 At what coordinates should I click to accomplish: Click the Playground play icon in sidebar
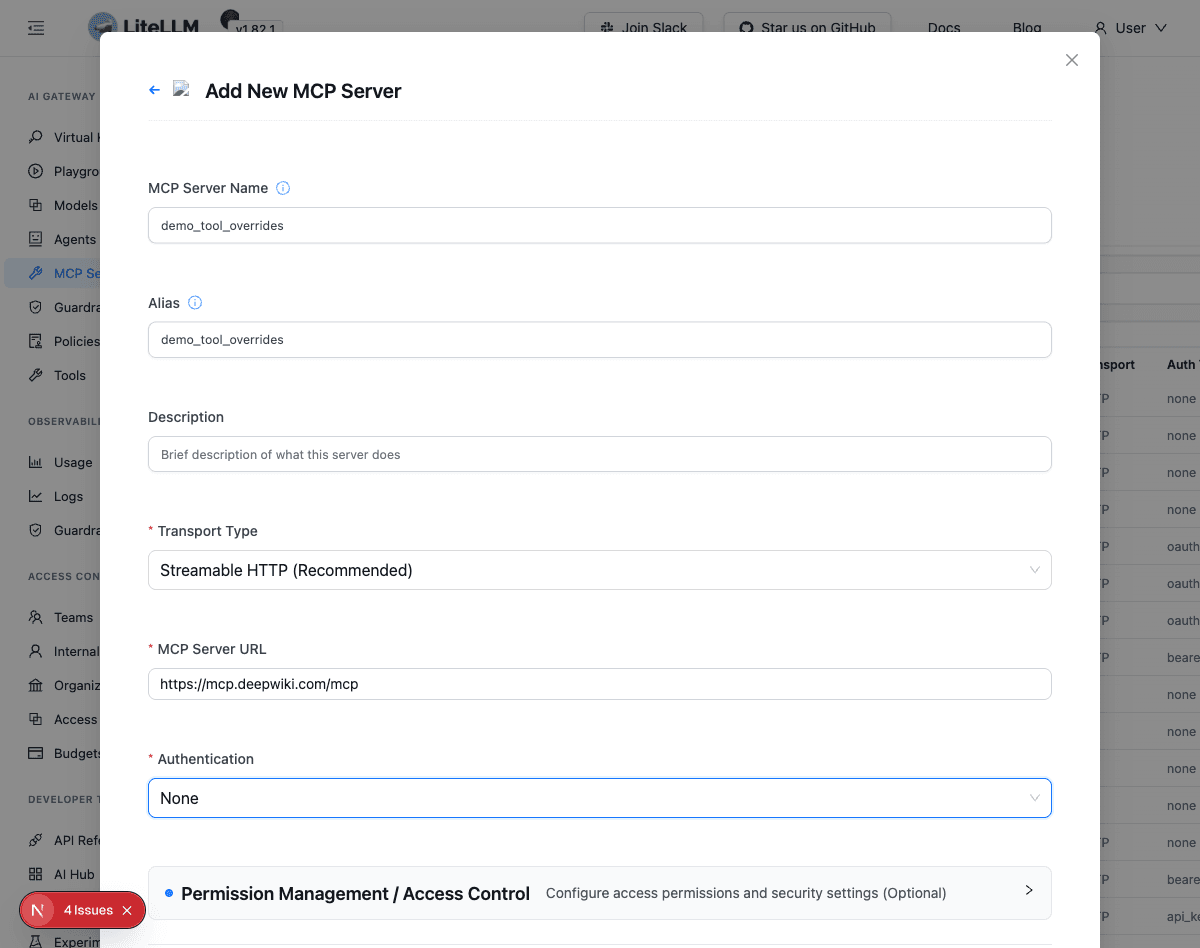pyautogui.click(x=36, y=171)
